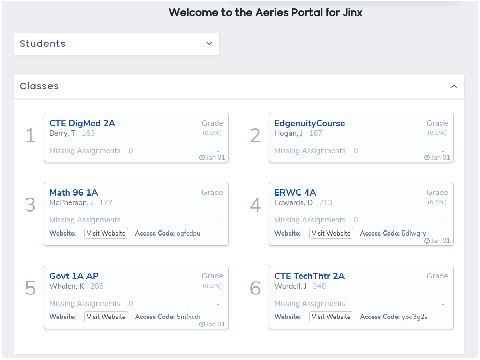Screen dimensions: 480x360
Task: Click Visit Website in Govt 1A AP
Action: [x=106, y=316]
